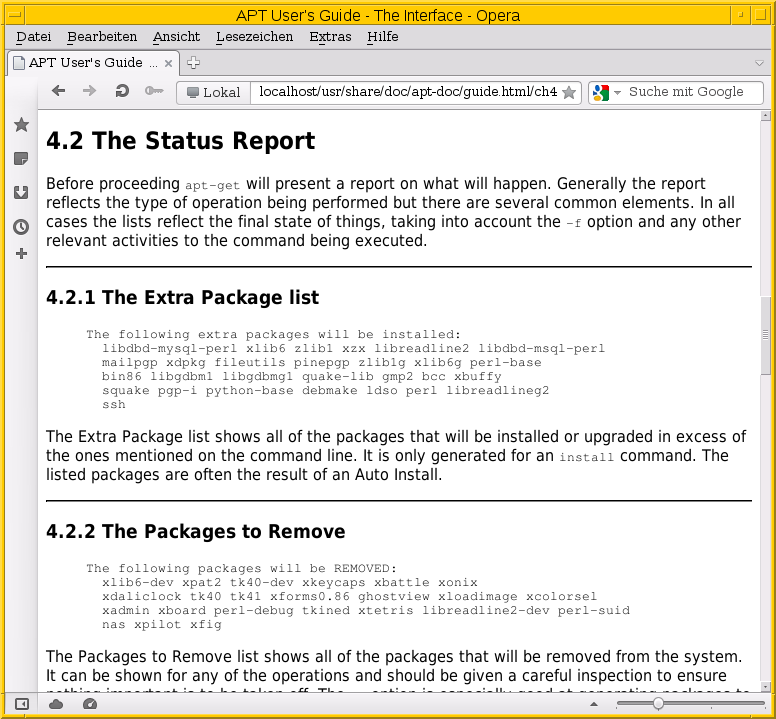The height and width of the screenshot is (719, 776).
Task: Go forward with the forward arrow
Action: pos(89,91)
